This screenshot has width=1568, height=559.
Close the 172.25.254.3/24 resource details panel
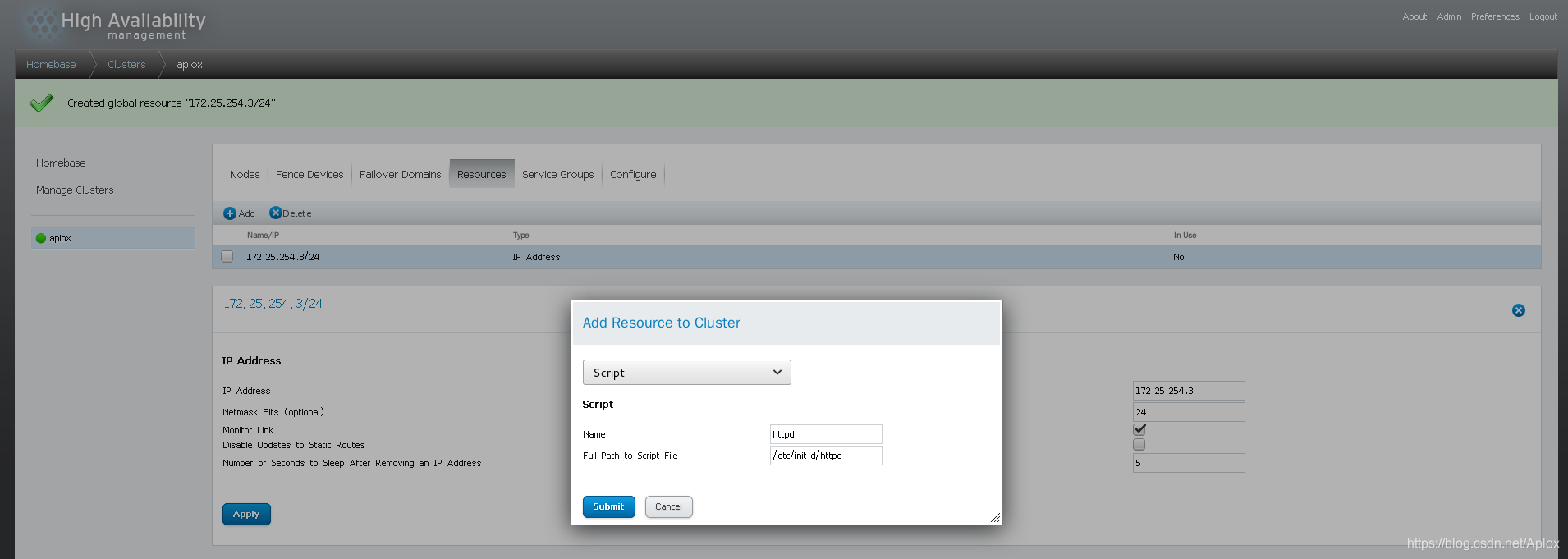point(1519,310)
